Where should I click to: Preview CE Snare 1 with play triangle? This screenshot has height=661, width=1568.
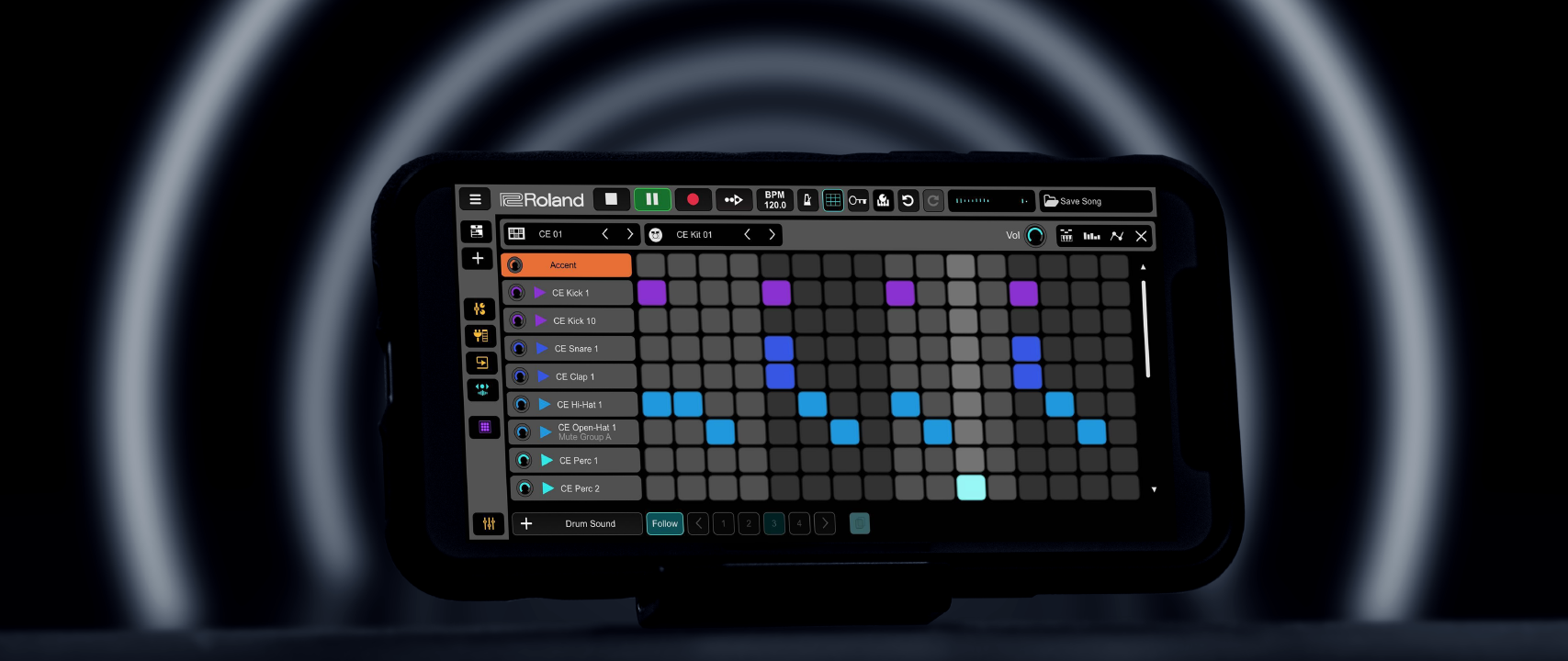pyautogui.click(x=542, y=349)
